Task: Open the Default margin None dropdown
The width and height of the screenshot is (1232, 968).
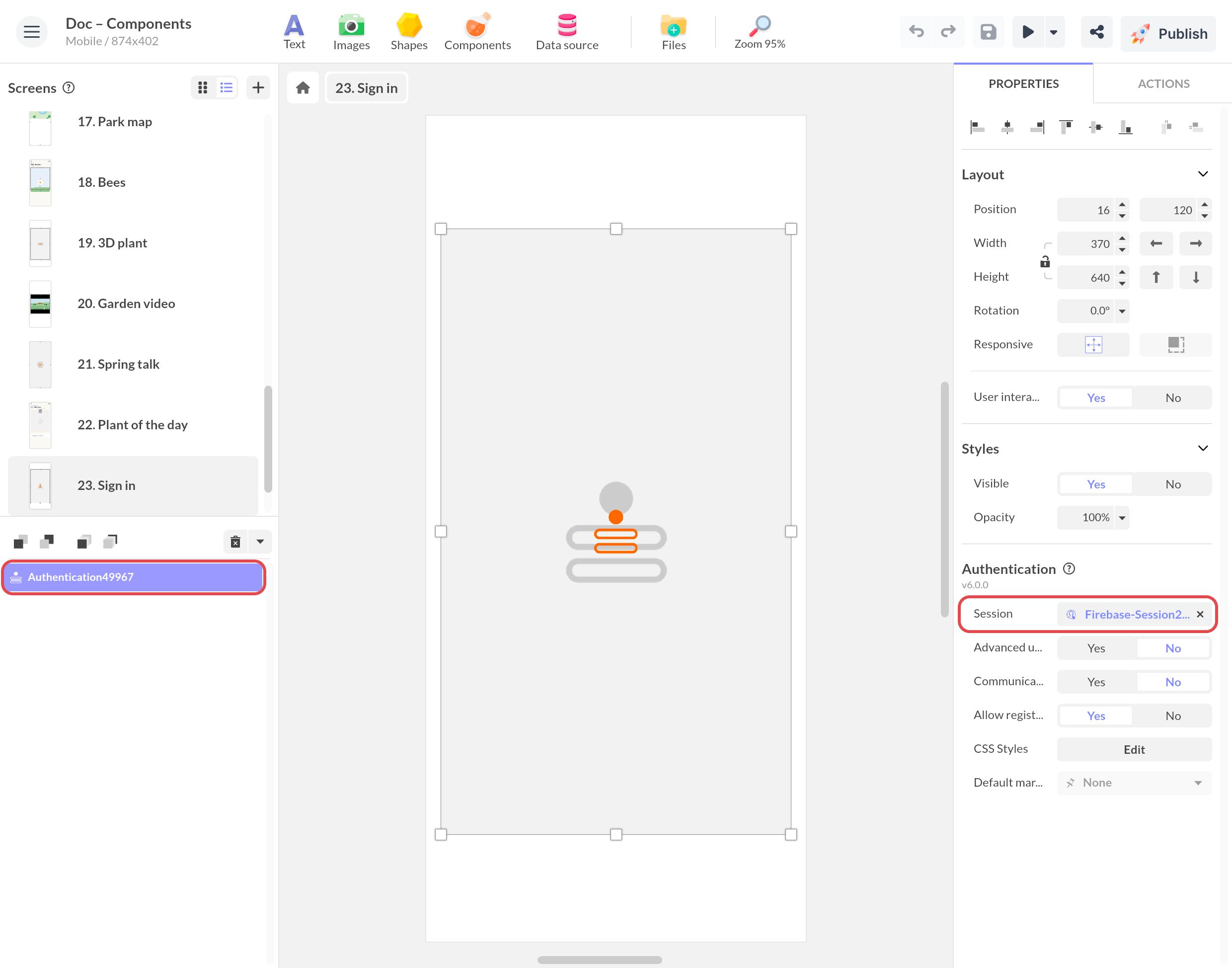Action: [x=1134, y=783]
